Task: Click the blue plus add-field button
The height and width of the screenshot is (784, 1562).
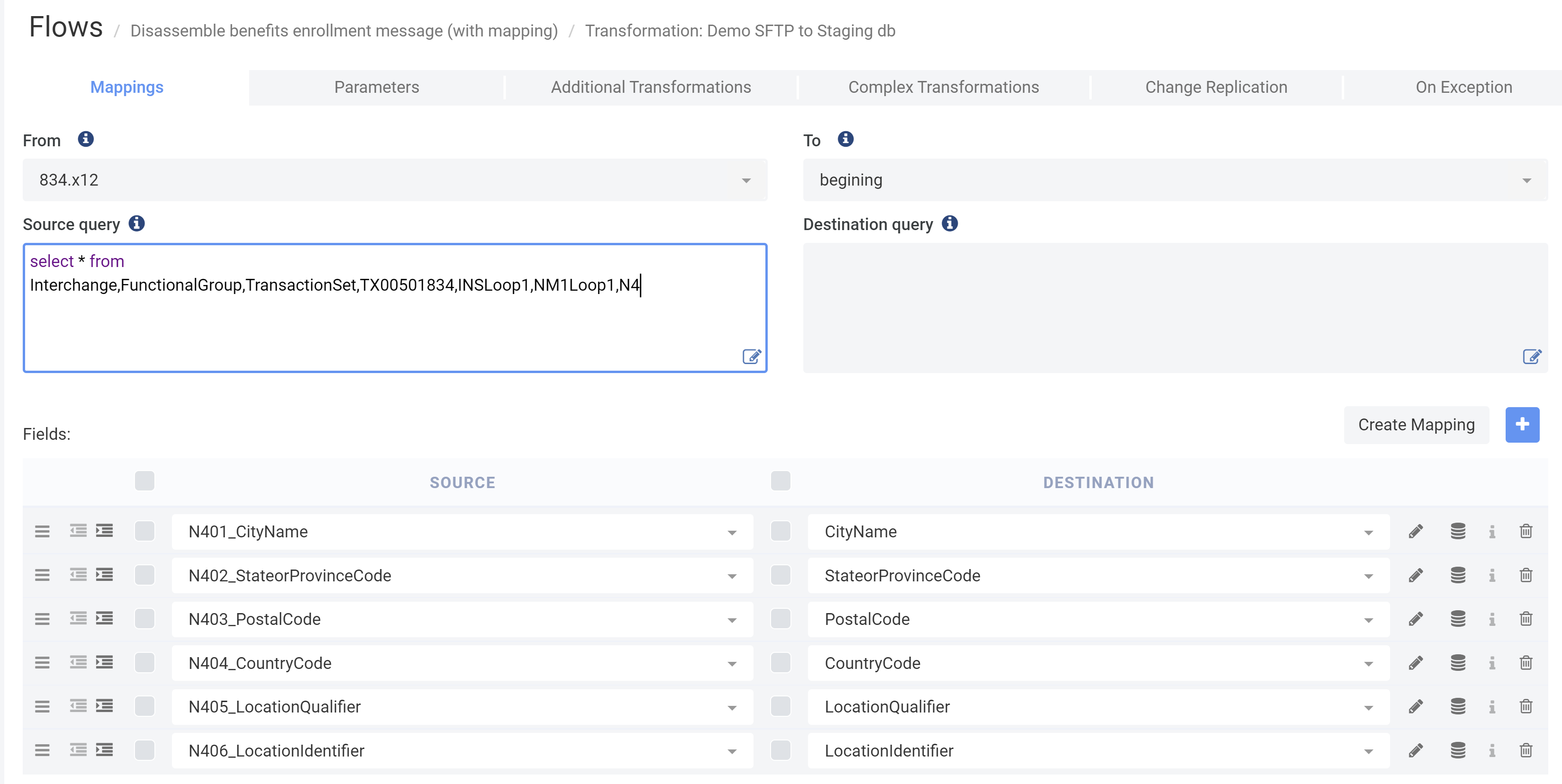Action: (1521, 425)
